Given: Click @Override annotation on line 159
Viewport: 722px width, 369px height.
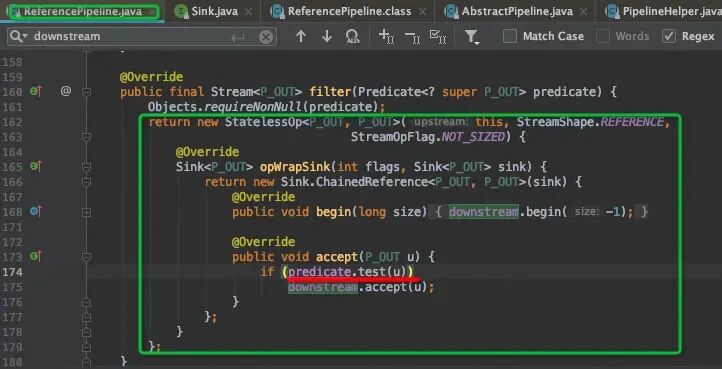Looking at the screenshot, I should [151, 77].
